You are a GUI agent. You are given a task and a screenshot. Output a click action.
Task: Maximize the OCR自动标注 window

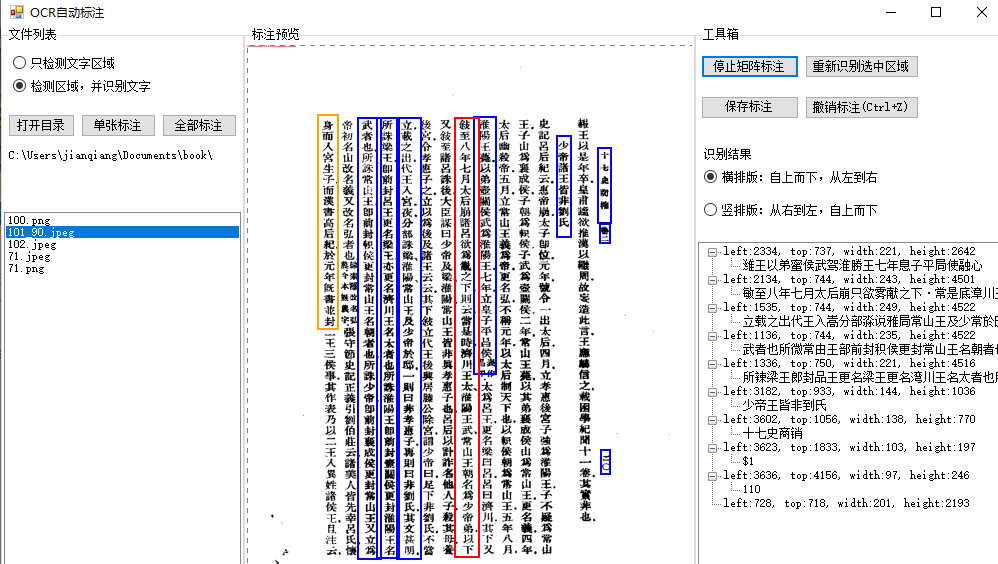click(936, 12)
